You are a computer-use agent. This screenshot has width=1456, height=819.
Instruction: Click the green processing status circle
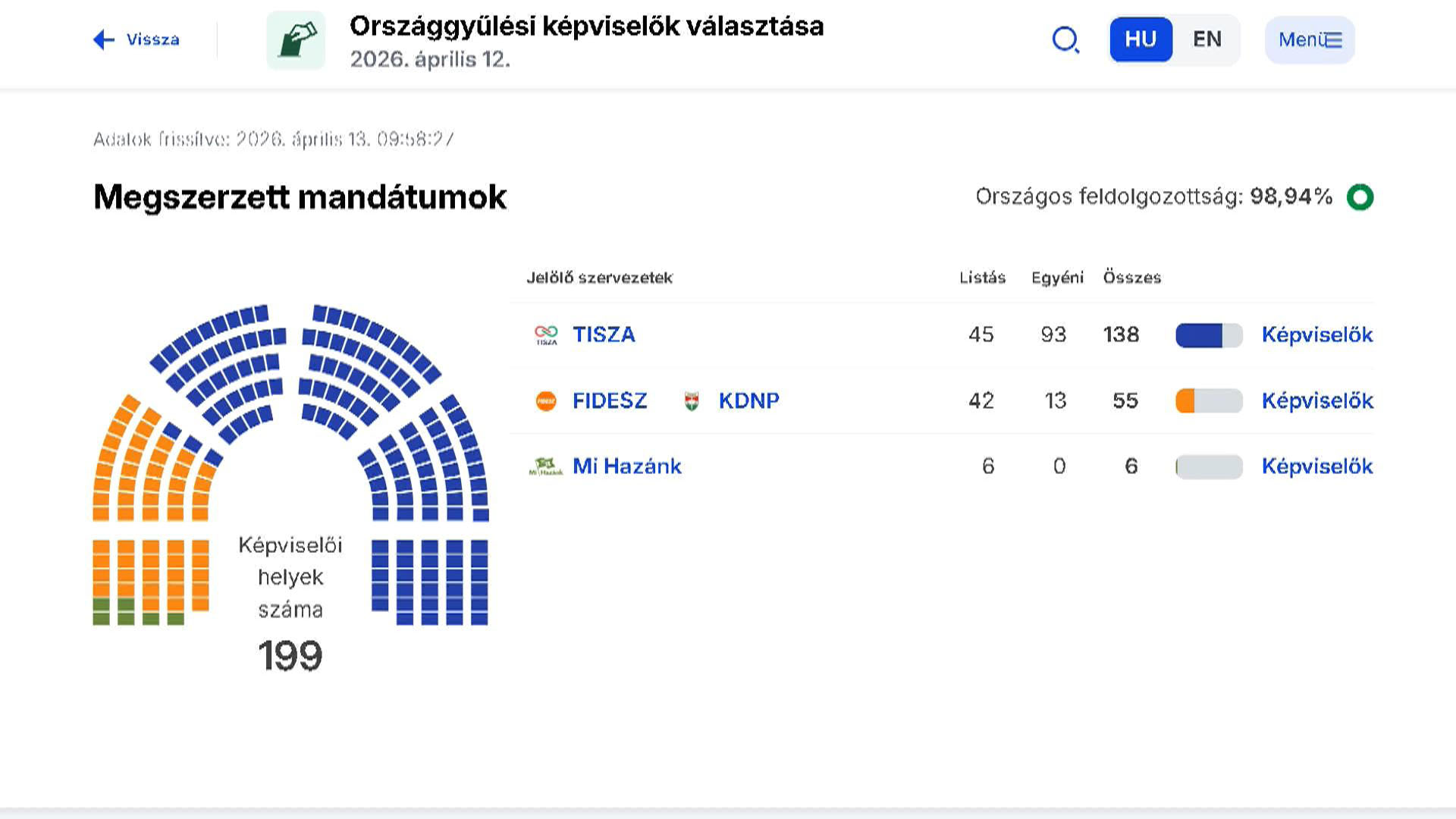(x=1360, y=197)
